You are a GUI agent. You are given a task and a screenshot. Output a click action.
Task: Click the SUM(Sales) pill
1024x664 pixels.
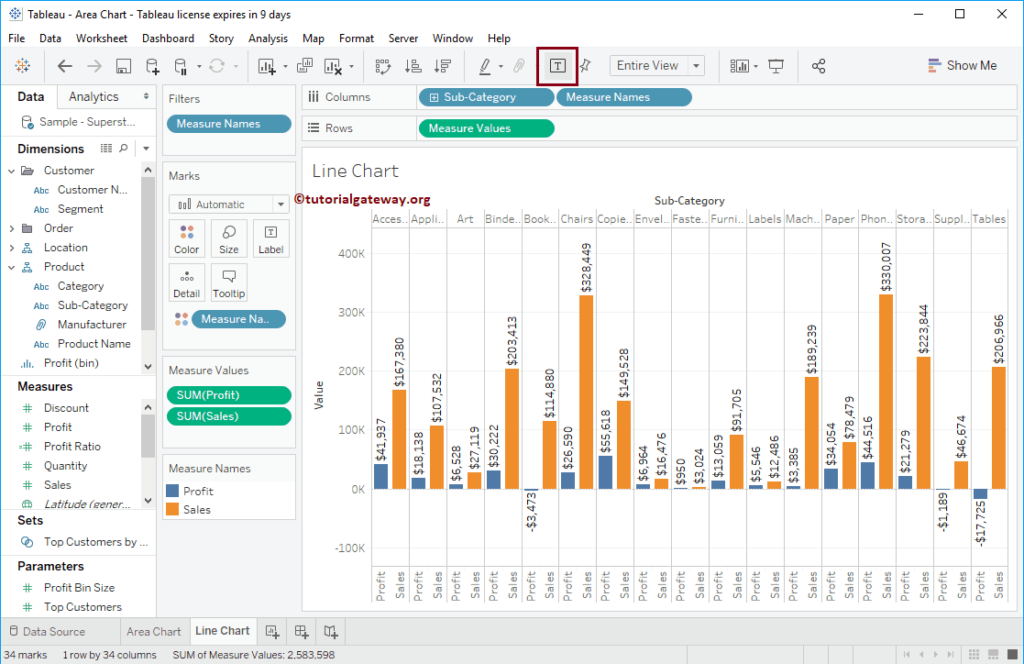[229, 416]
